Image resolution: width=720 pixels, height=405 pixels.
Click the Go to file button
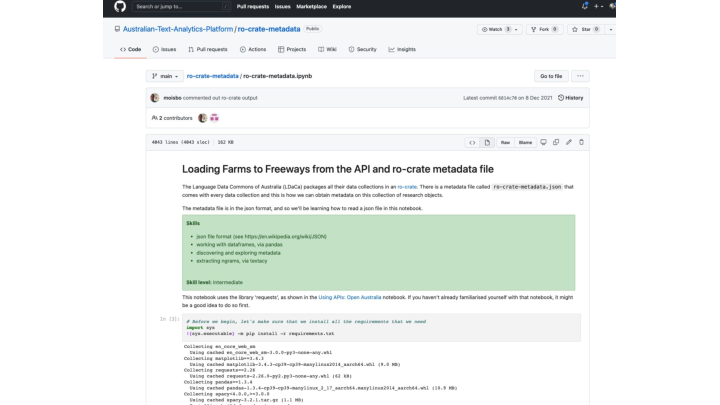[550, 76]
